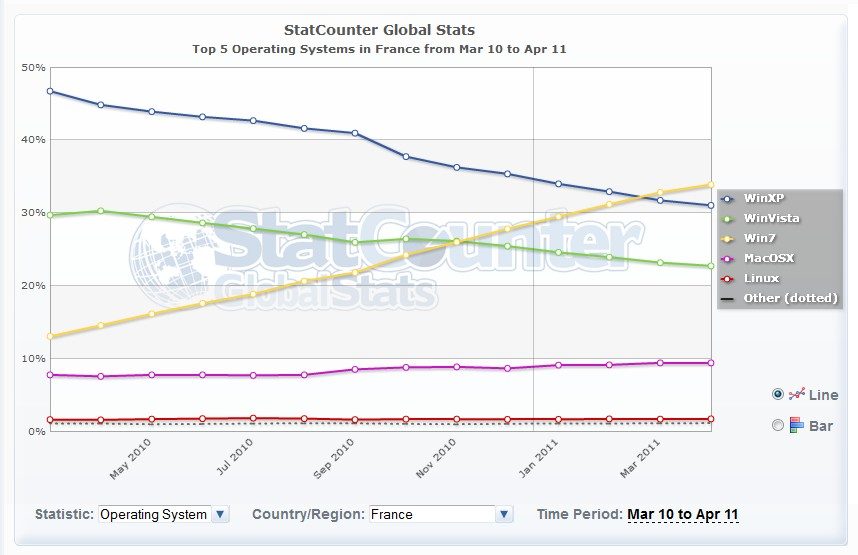
Task: Select the Line chart radio button
Action: pos(778,394)
